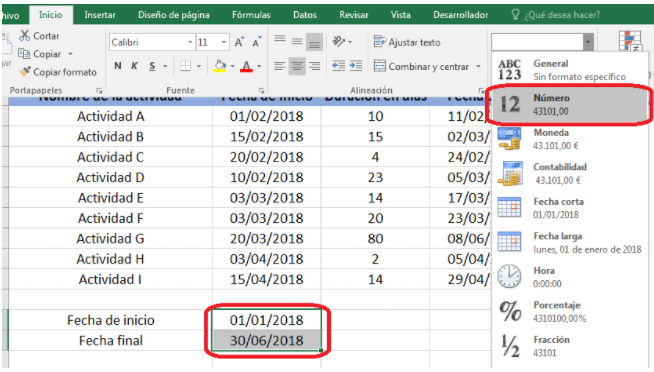
Task: Open the Revisar tab
Action: click(x=354, y=15)
